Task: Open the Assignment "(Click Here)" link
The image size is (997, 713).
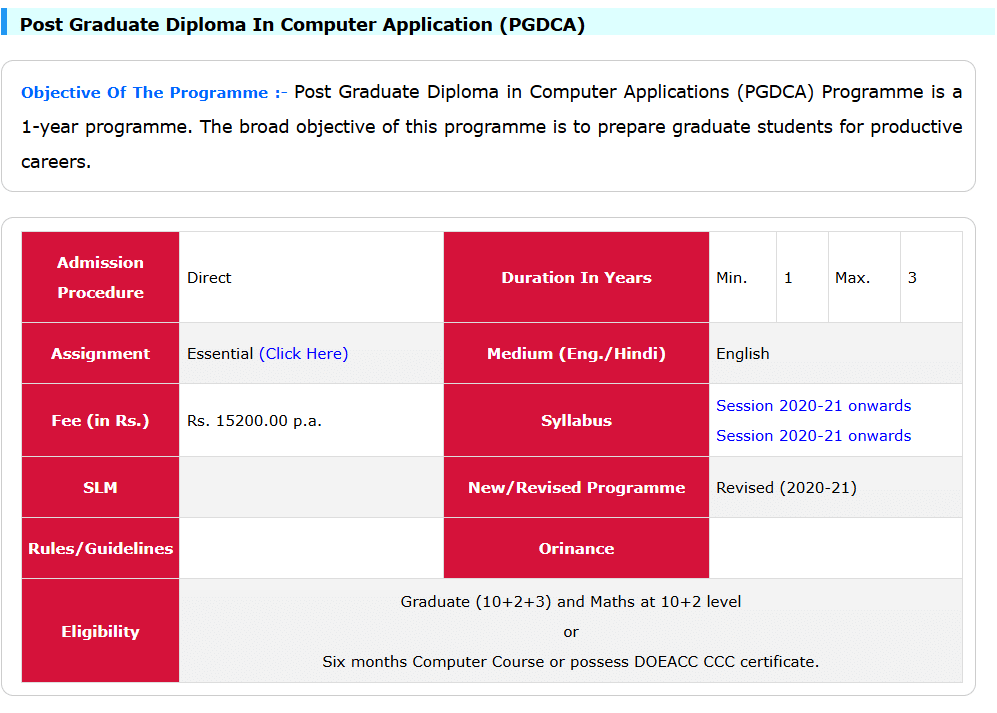Action: point(303,353)
